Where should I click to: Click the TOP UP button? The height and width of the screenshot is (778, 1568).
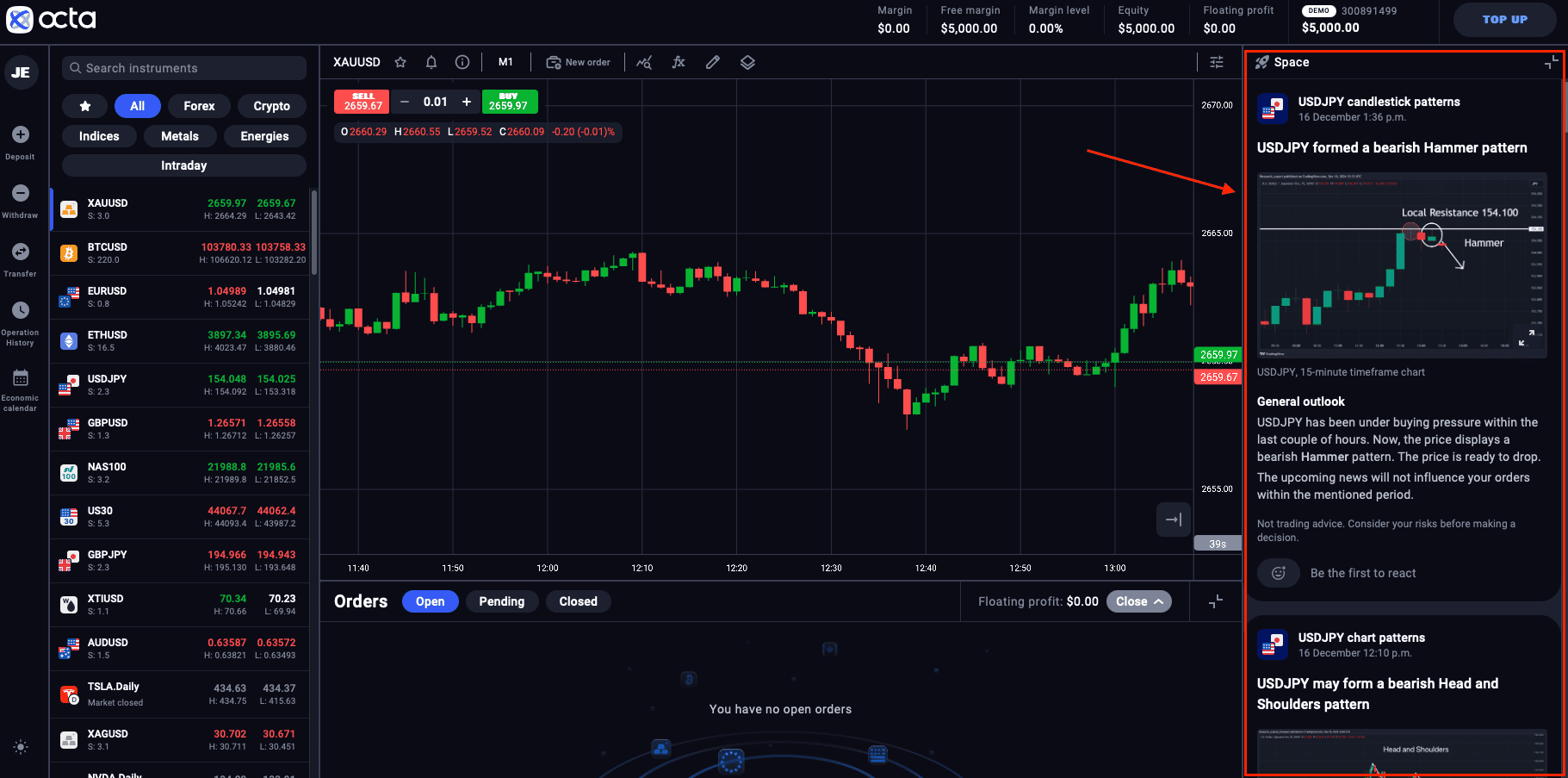[1504, 19]
